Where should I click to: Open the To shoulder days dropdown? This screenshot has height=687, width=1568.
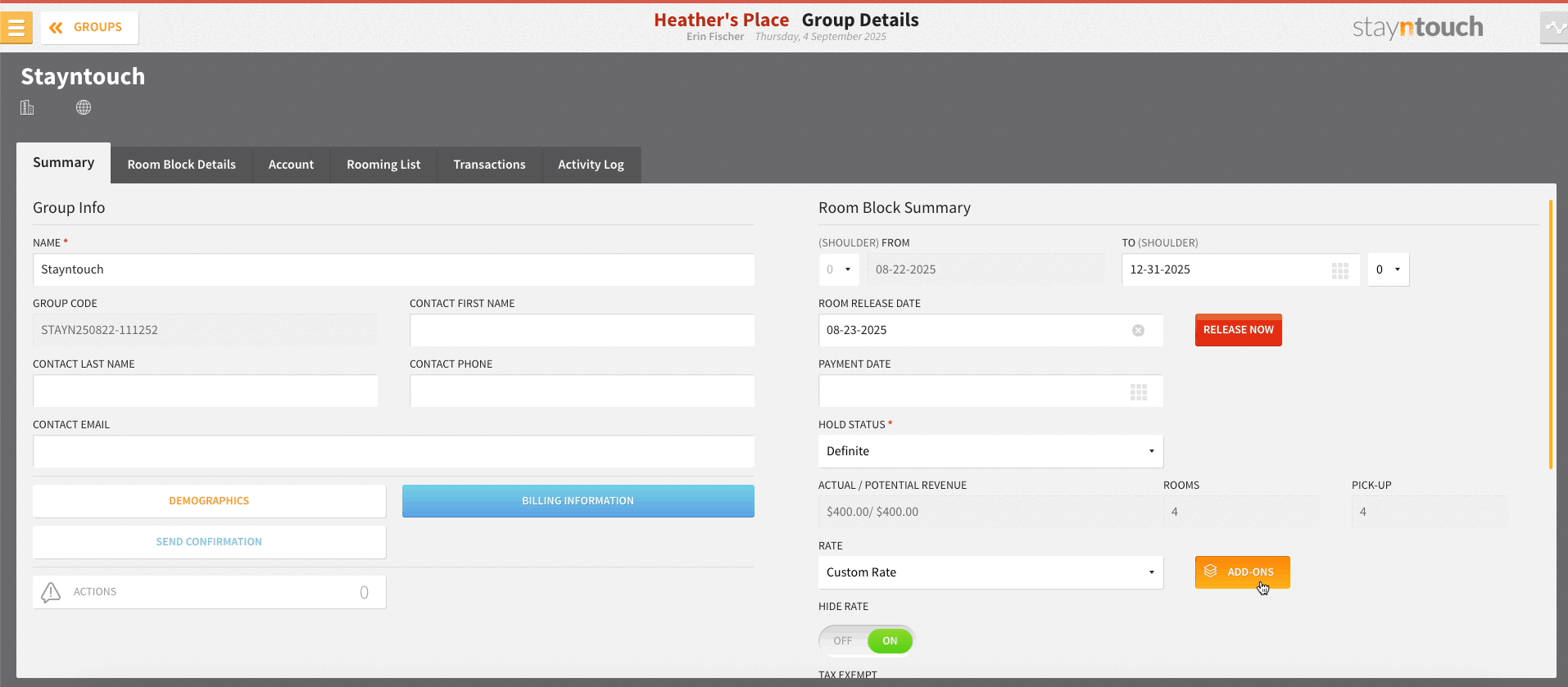1389,269
